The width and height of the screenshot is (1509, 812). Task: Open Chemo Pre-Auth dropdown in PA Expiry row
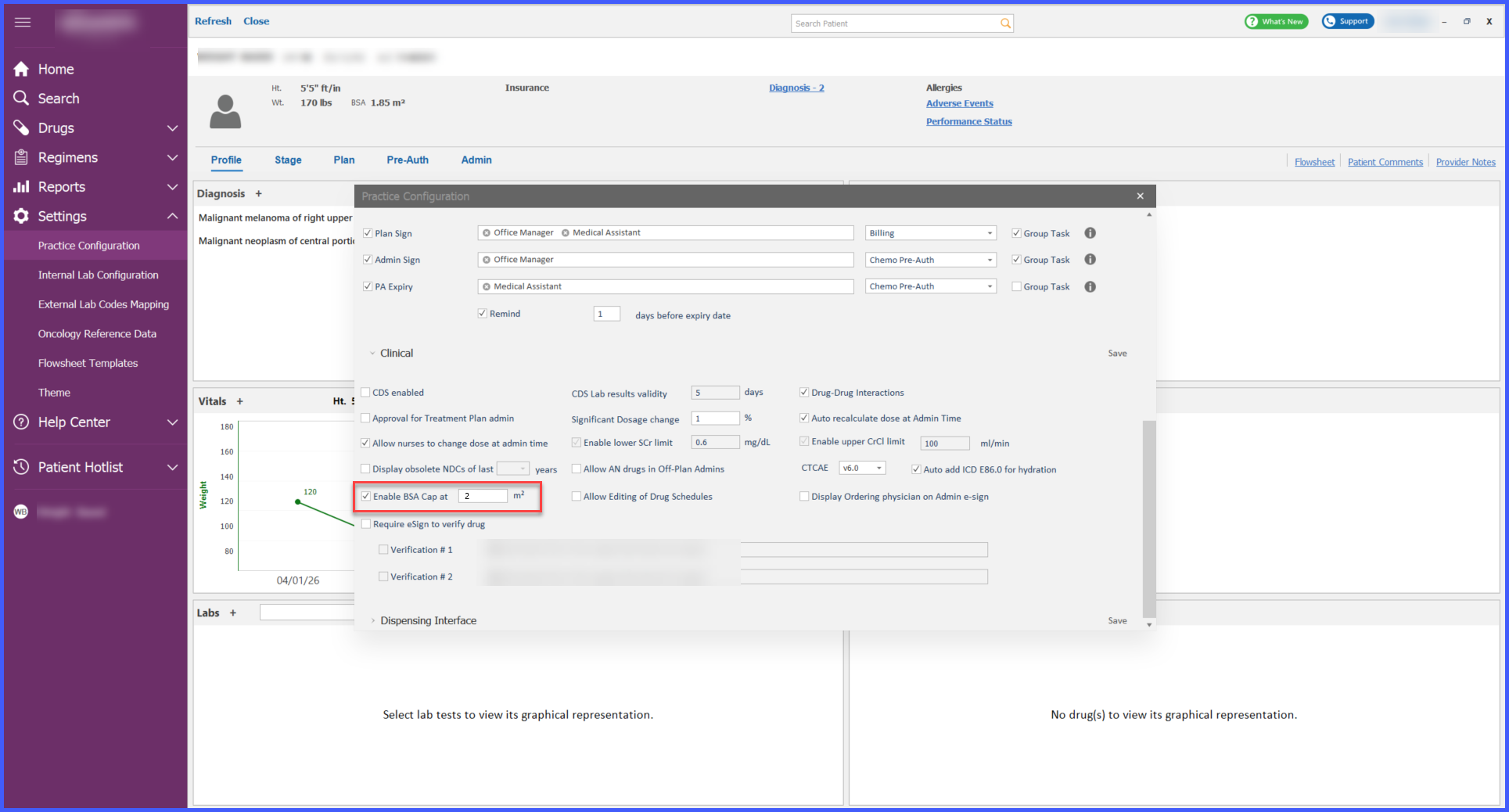[x=931, y=286]
